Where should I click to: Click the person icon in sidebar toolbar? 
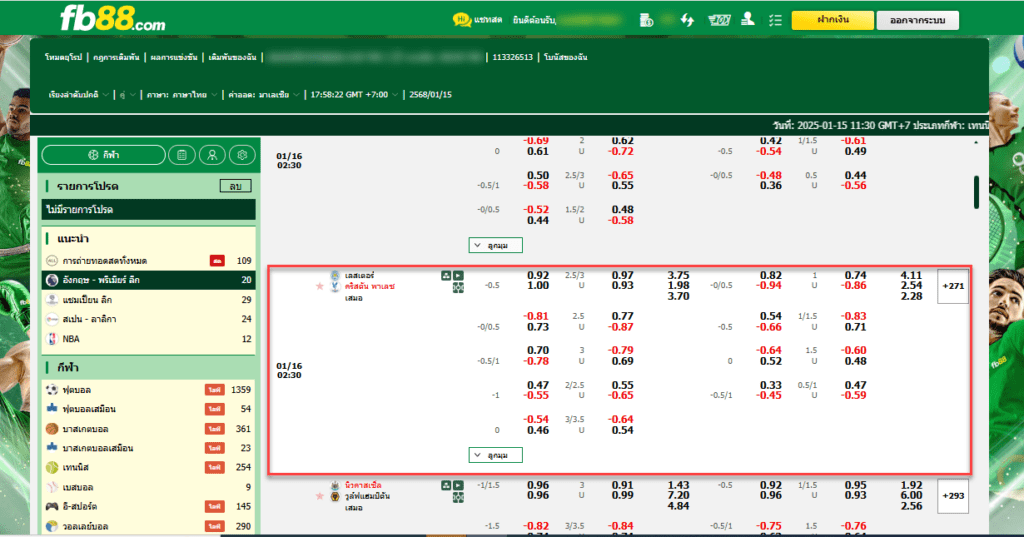(x=212, y=155)
